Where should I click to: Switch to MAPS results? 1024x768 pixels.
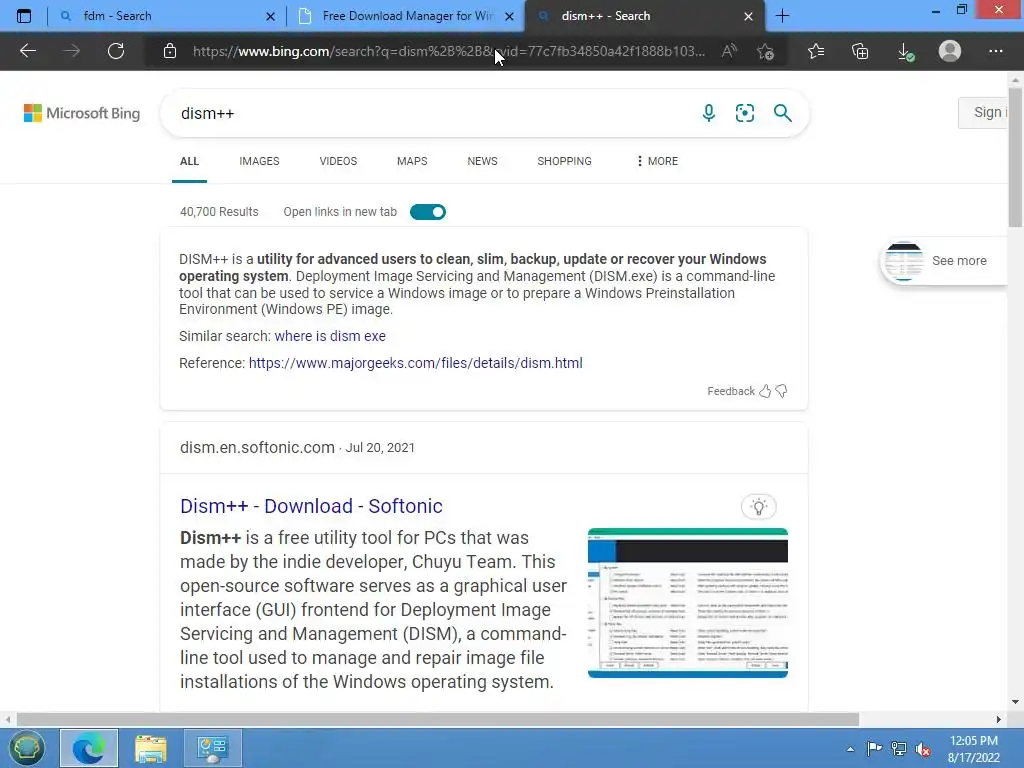coord(412,161)
